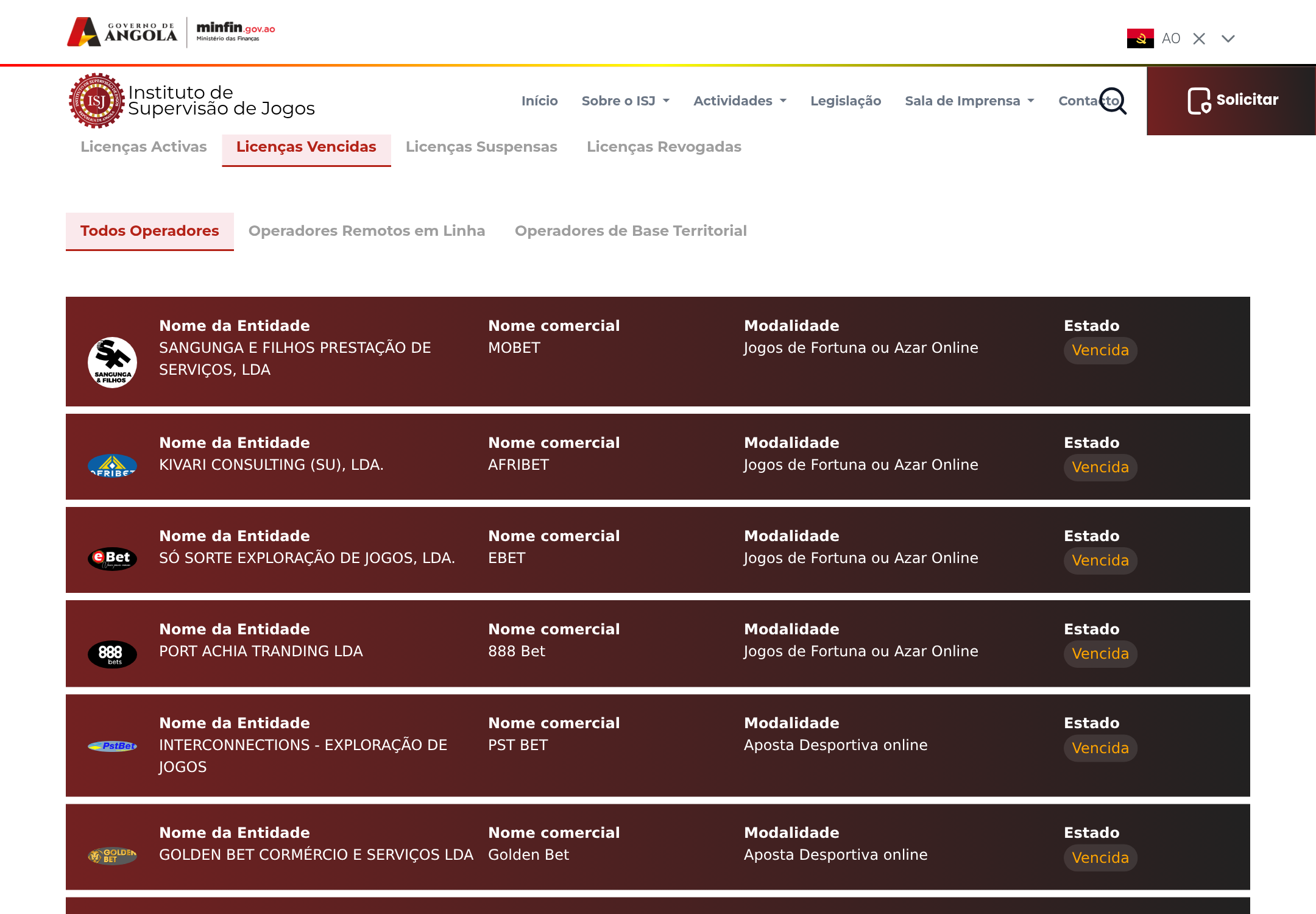
Task: Close the AO language selector with X
Action: click(1199, 38)
